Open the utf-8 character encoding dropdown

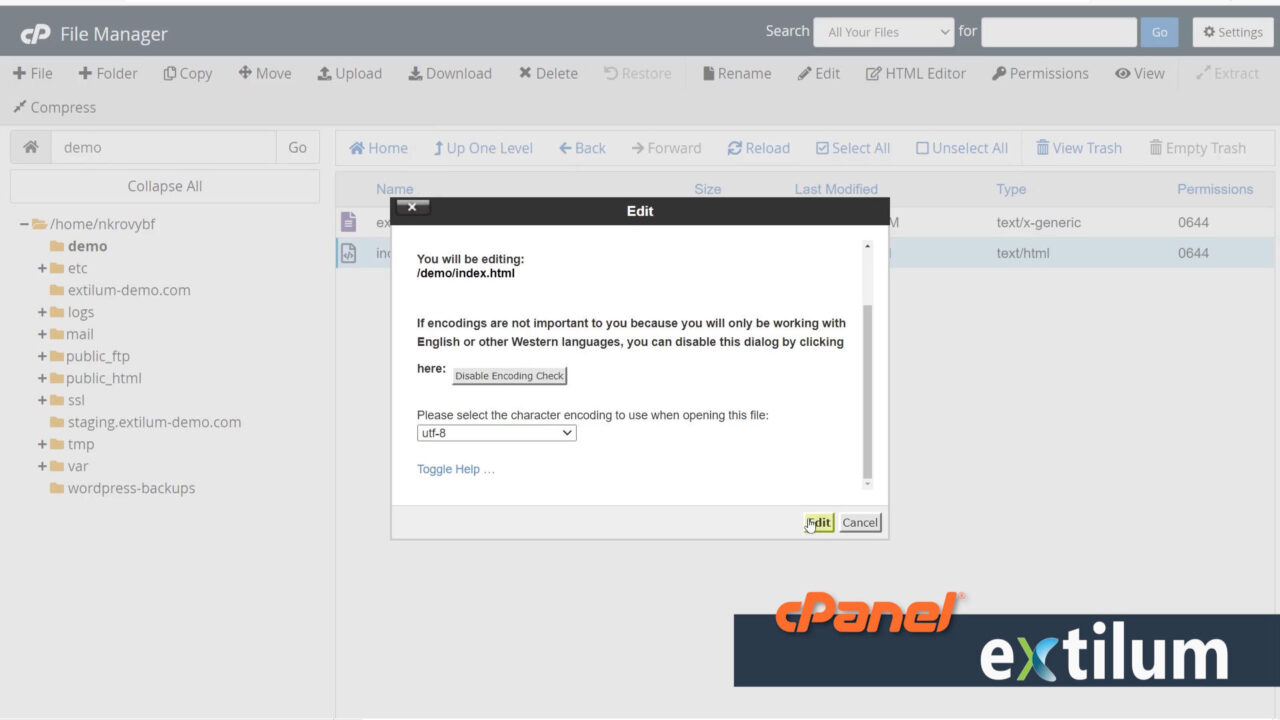pos(496,432)
